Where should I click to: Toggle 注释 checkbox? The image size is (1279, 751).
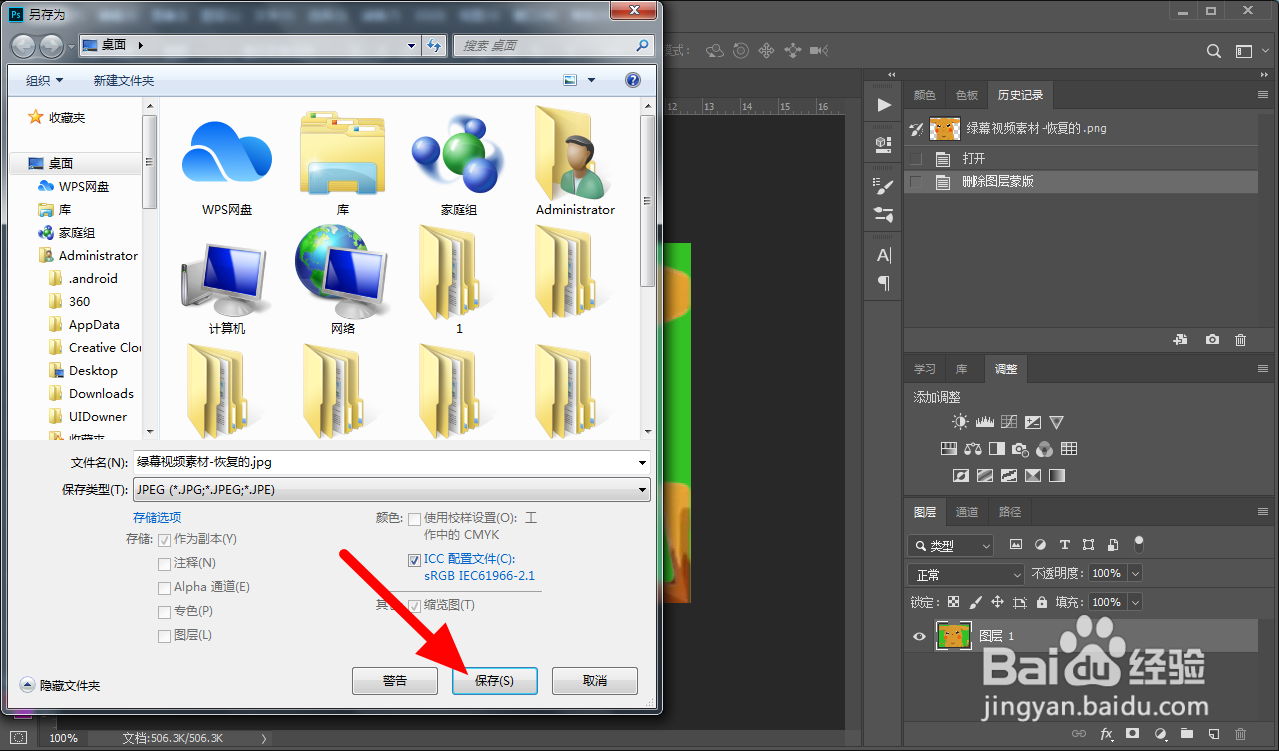click(164, 563)
